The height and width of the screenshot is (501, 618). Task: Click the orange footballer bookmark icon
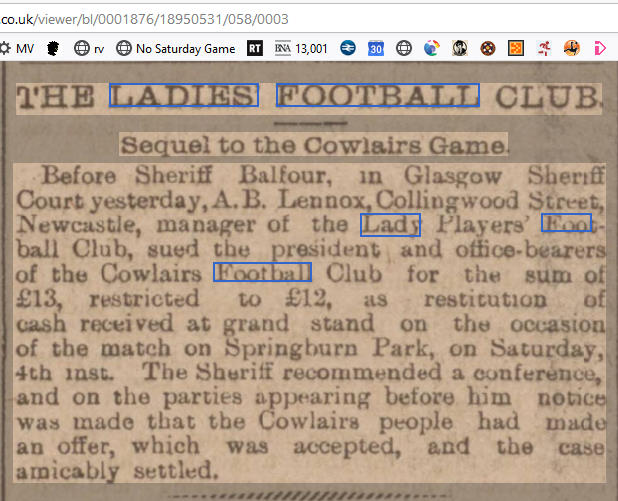click(571, 48)
